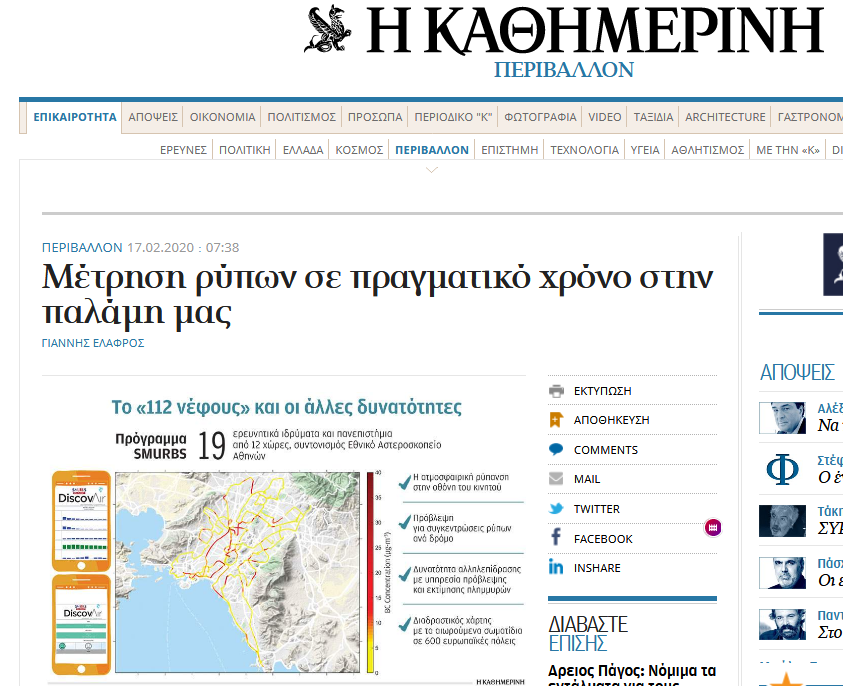The image size is (843, 686).
Task: Click fifth columnist portrait beside Παντ
Action: point(782,624)
